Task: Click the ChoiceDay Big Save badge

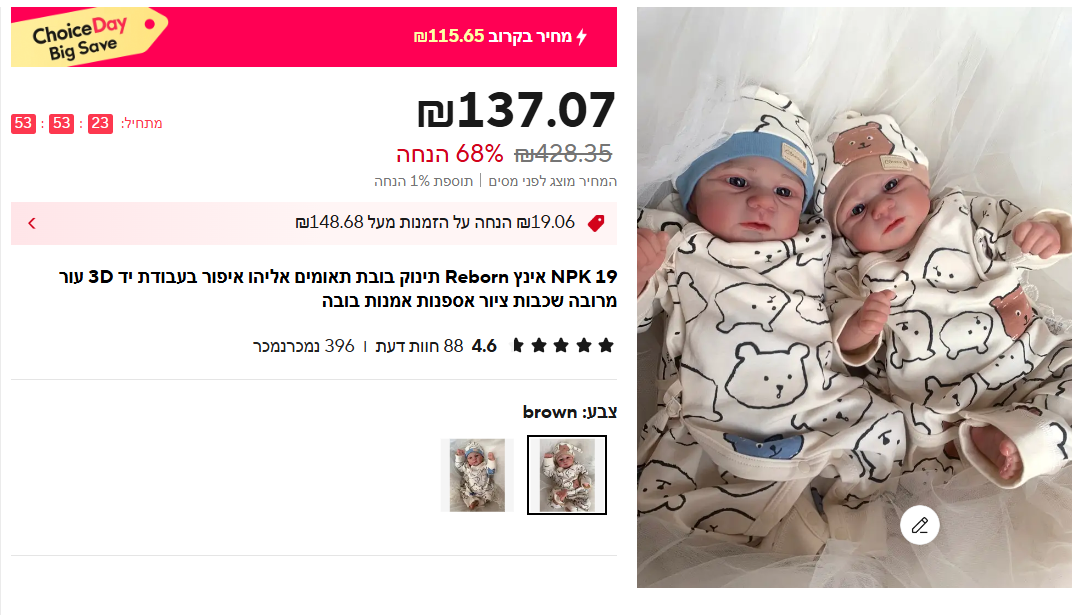Action: click(x=89, y=38)
